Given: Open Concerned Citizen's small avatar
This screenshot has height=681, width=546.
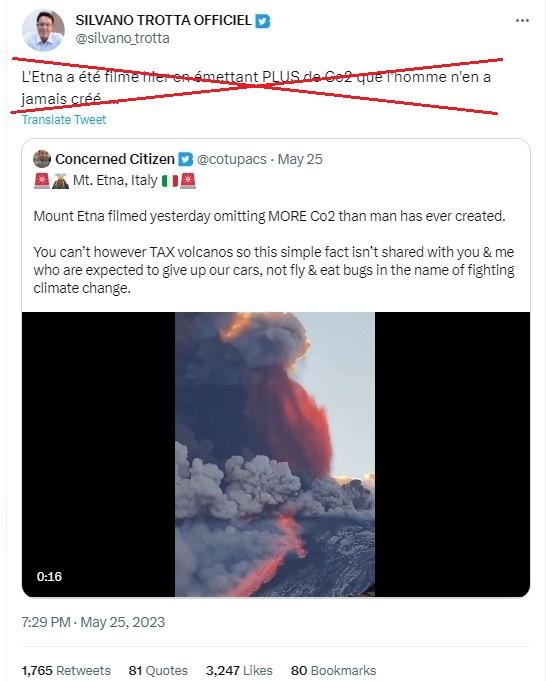Looking at the screenshot, I should click(x=42, y=159).
